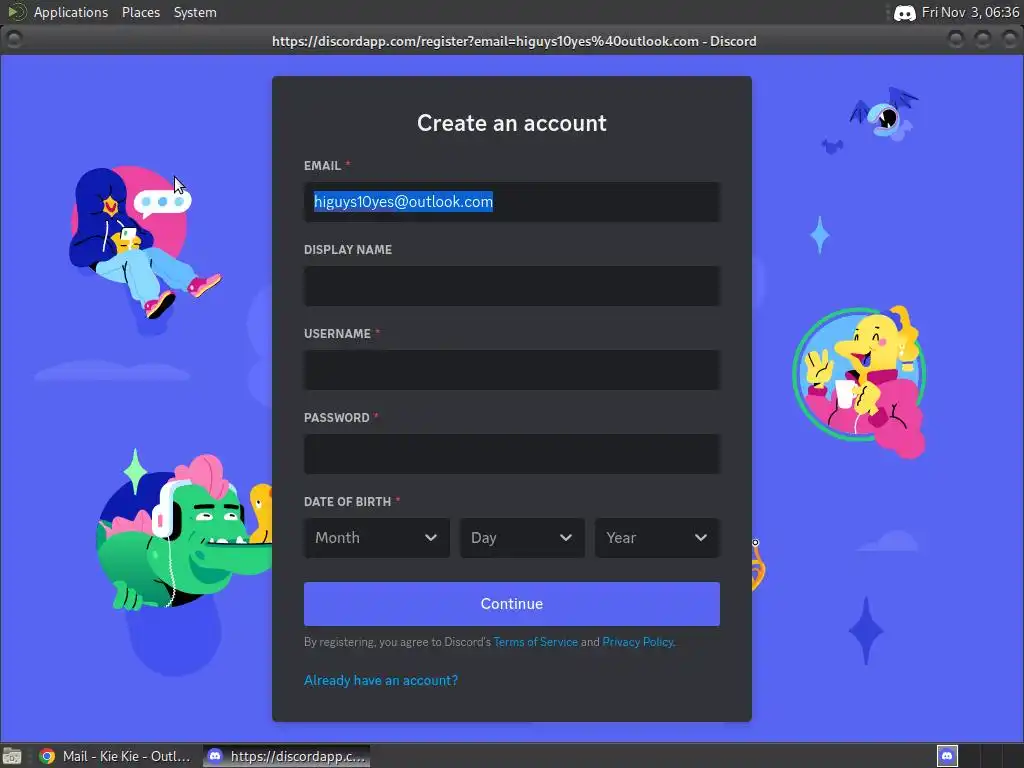Open the System menu
The image size is (1024, 768).
[x=195, y=12]
